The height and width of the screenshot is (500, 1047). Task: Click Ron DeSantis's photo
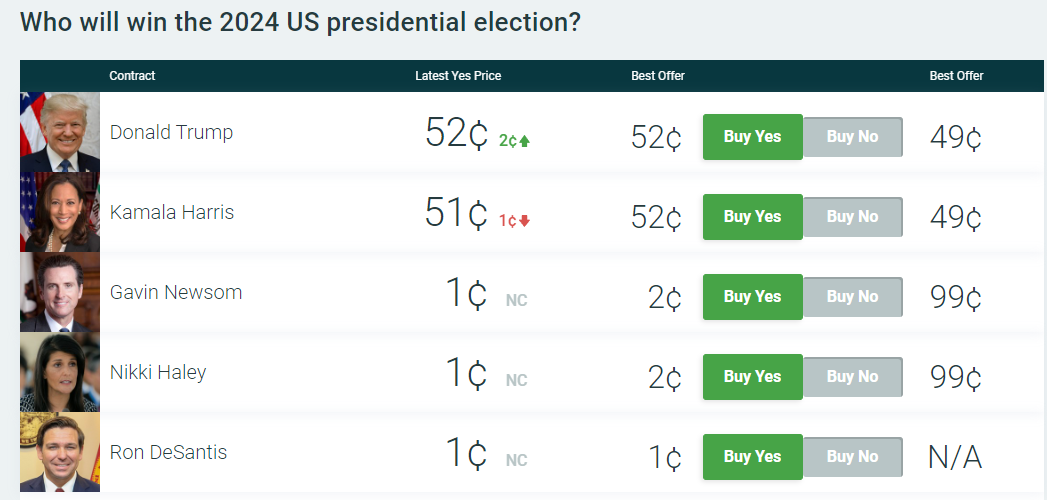tap(60, 453)
